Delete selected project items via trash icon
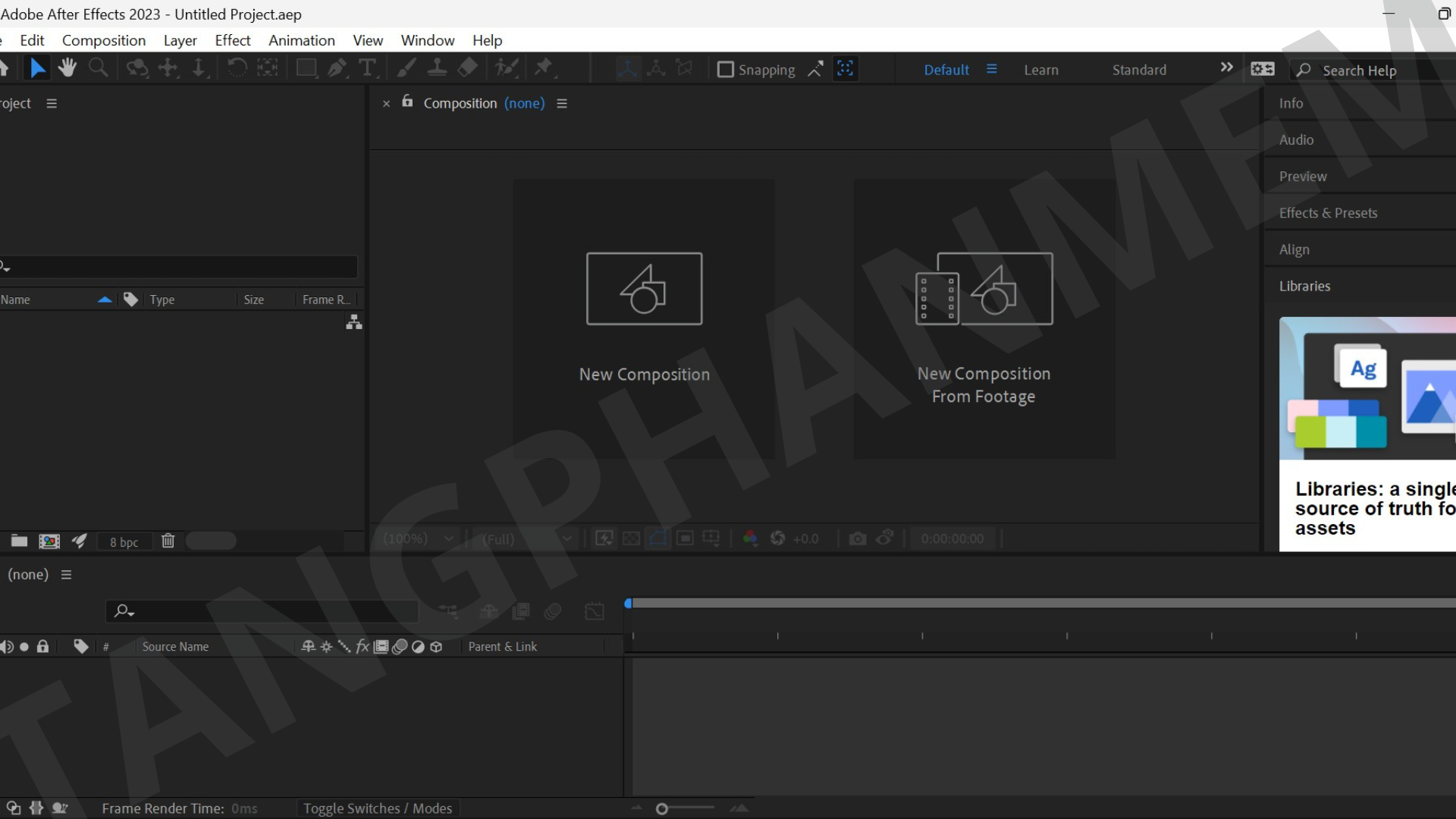This screenshot has width=1456, height=819. coord(168,541)
